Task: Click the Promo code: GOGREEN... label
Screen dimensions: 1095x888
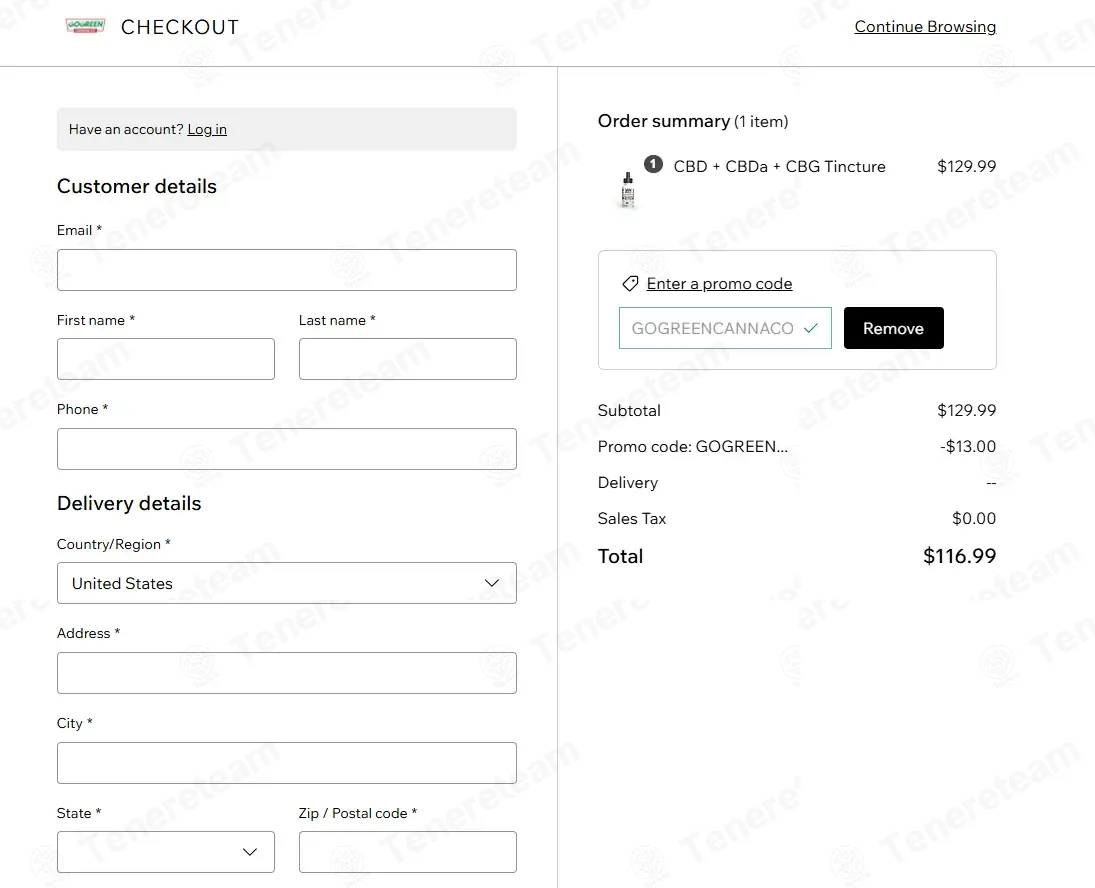Action: coord(693,446)
